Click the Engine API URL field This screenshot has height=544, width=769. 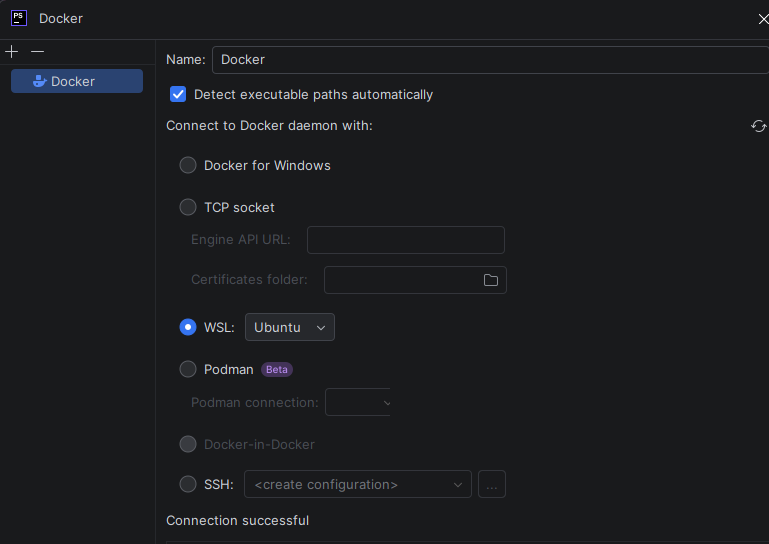coord(406,240)
